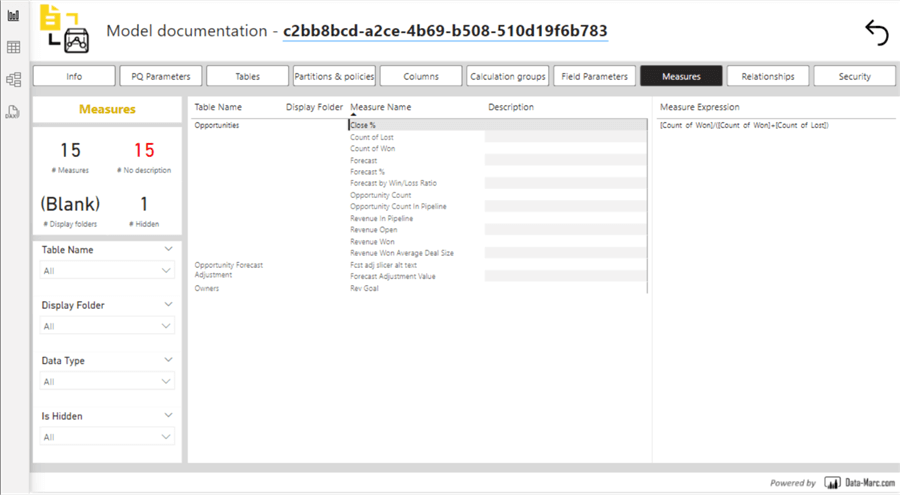This screenshot has width=900, height=495.
Task: Open the Data table view icon
Action: coord(13,47)
